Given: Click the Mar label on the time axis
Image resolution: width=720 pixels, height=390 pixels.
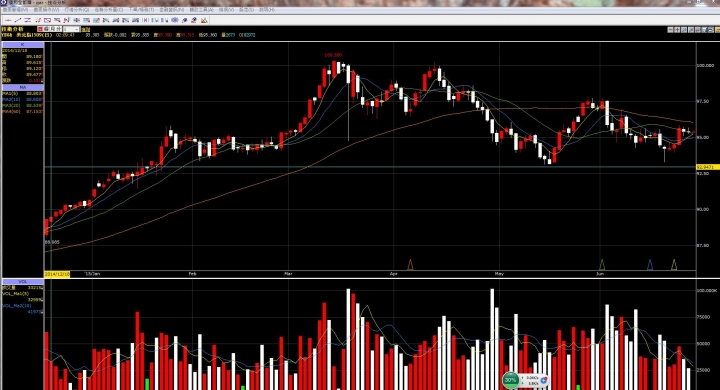Looking at the screenshot, I should [x=288, y=274].
